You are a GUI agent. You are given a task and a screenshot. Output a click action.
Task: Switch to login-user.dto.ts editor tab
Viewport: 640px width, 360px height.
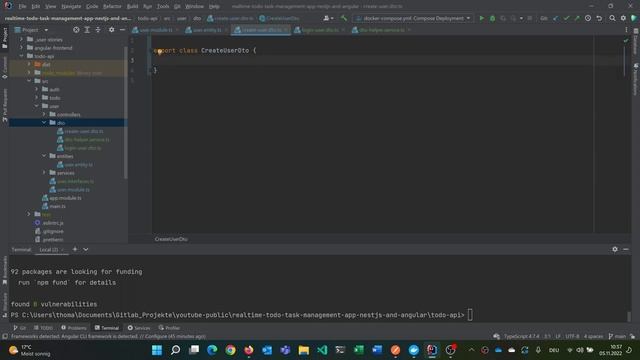tap(320, 30)
